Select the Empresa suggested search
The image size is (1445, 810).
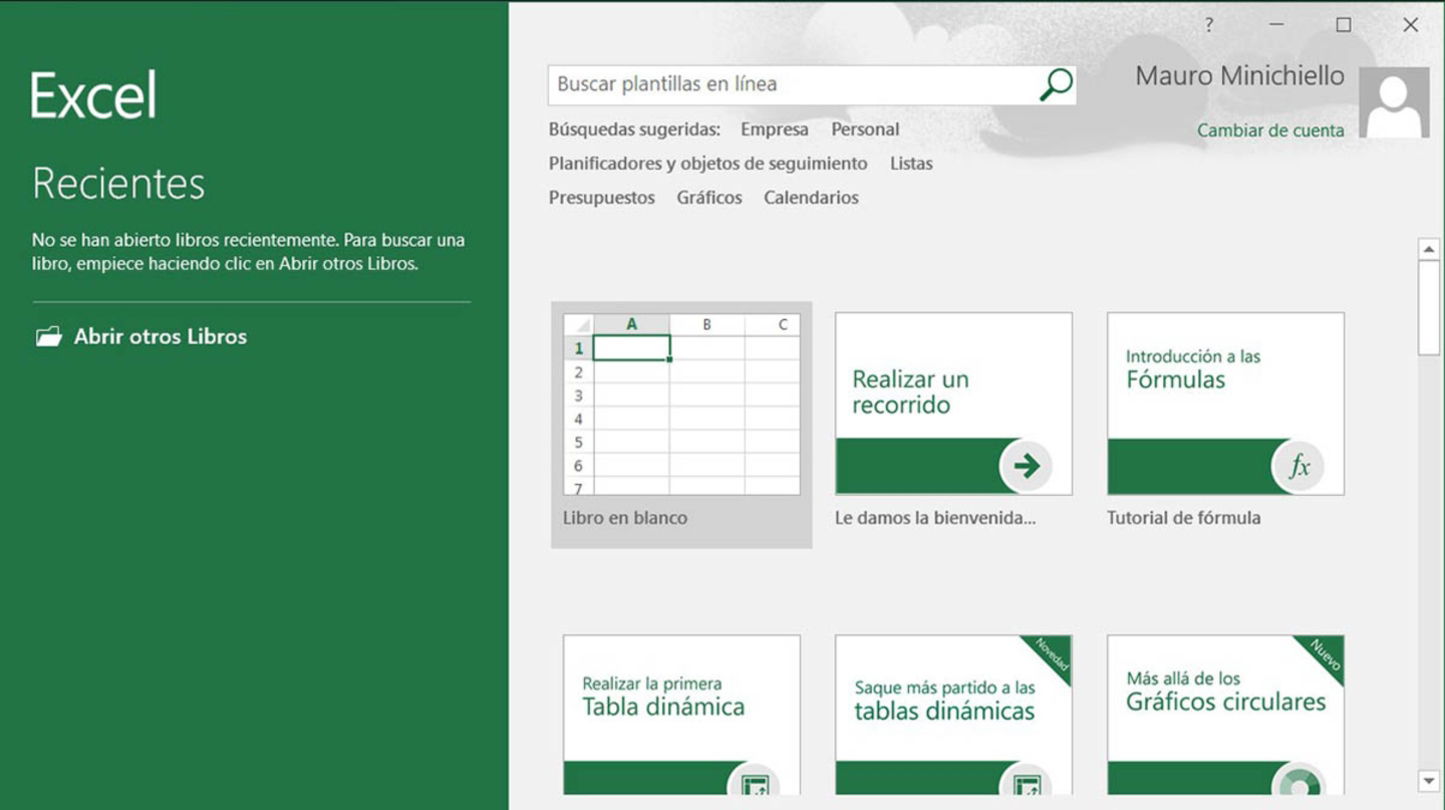774,129
